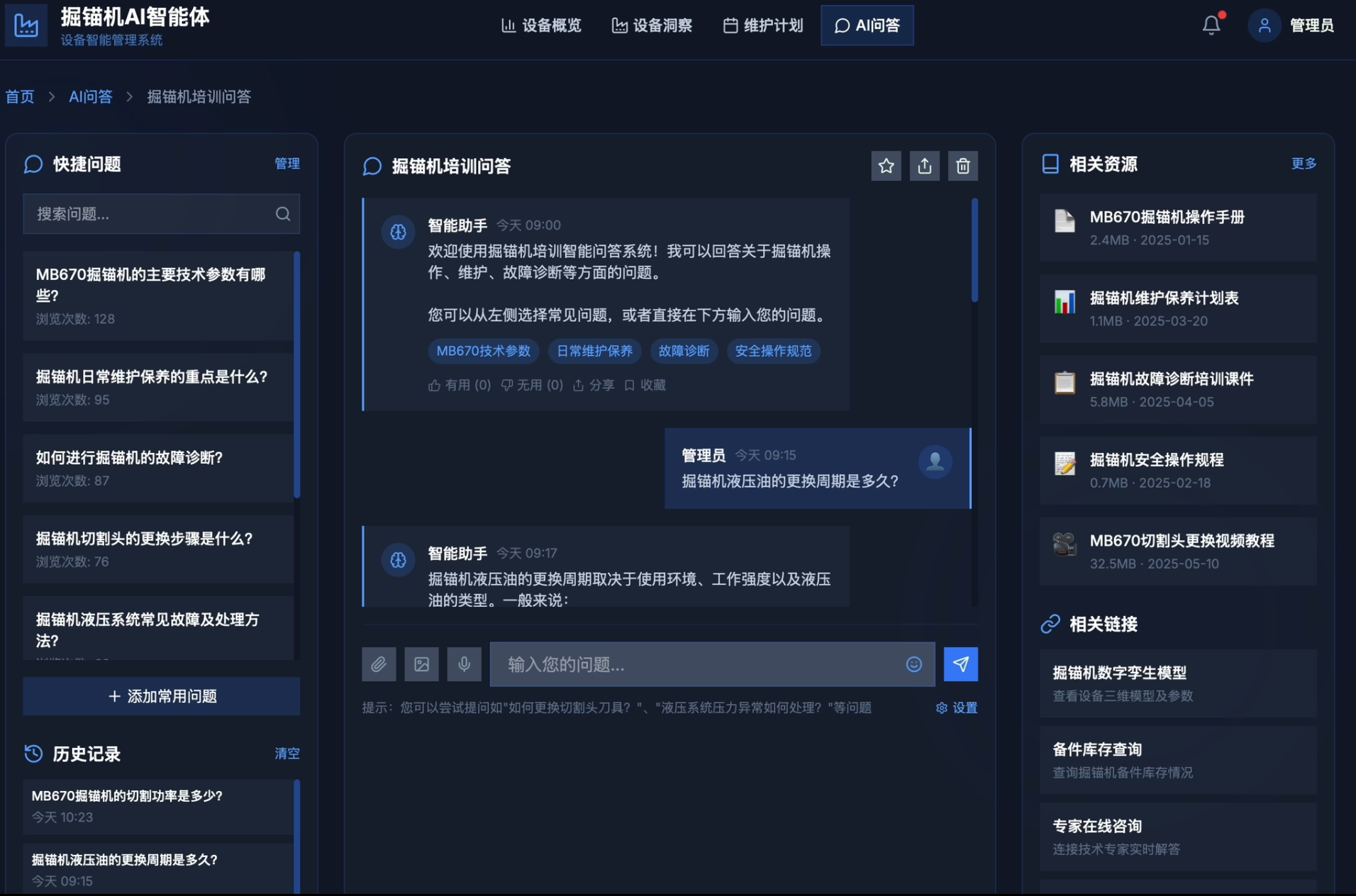Screen dimensions: 1356x896
Task: Click the 智能助手 avatar in the 09:17 message
Action: click(398, 560)
